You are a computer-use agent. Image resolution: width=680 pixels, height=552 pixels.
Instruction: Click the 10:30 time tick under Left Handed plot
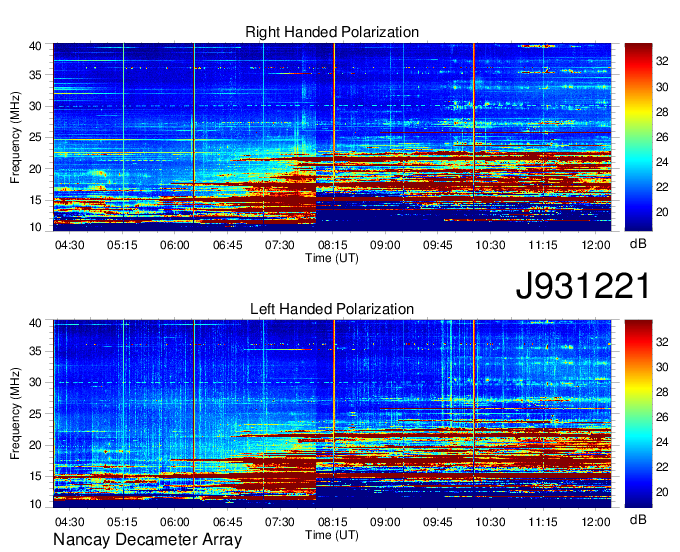point(490,522)
